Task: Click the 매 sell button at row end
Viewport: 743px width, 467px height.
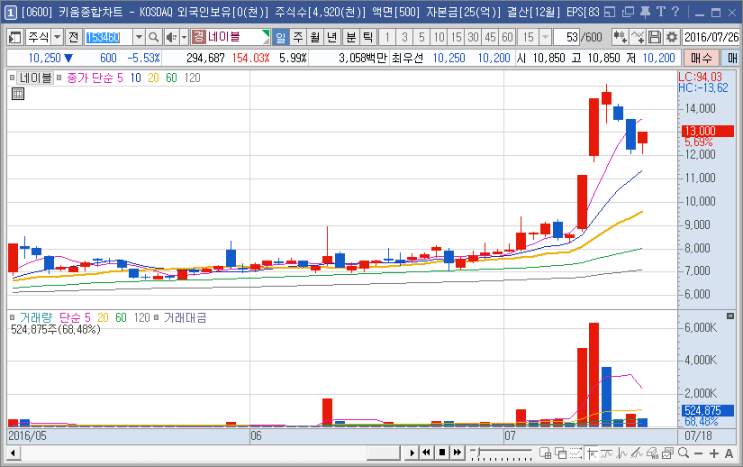Action: 731,58
